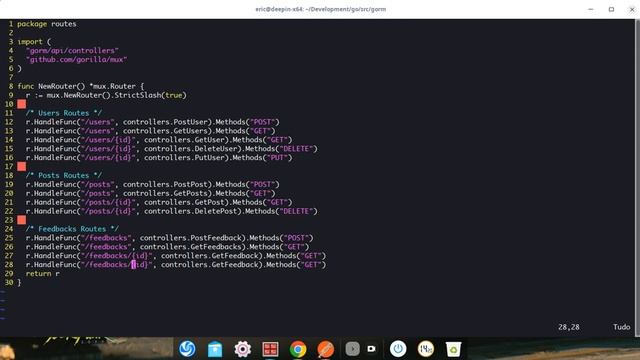
Task: Launch Google Chrome from the dock
Action: point(298,349)
